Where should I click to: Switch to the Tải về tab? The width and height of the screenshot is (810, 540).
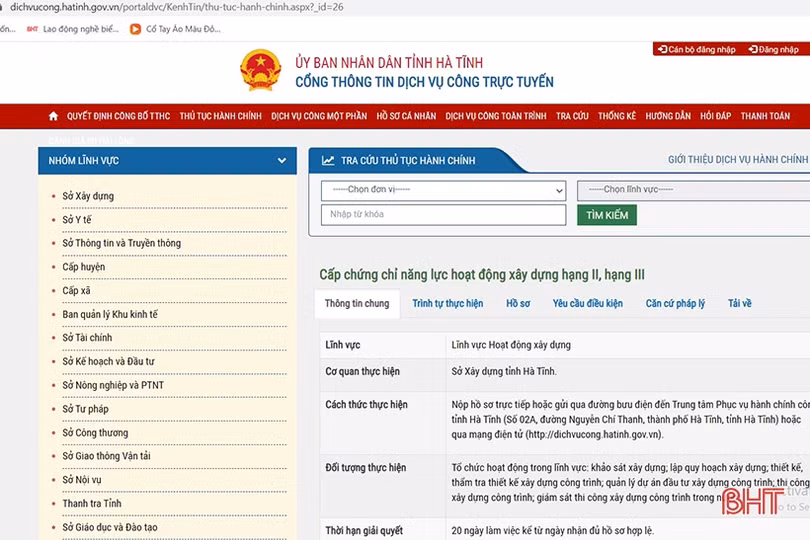coord(740,304)
